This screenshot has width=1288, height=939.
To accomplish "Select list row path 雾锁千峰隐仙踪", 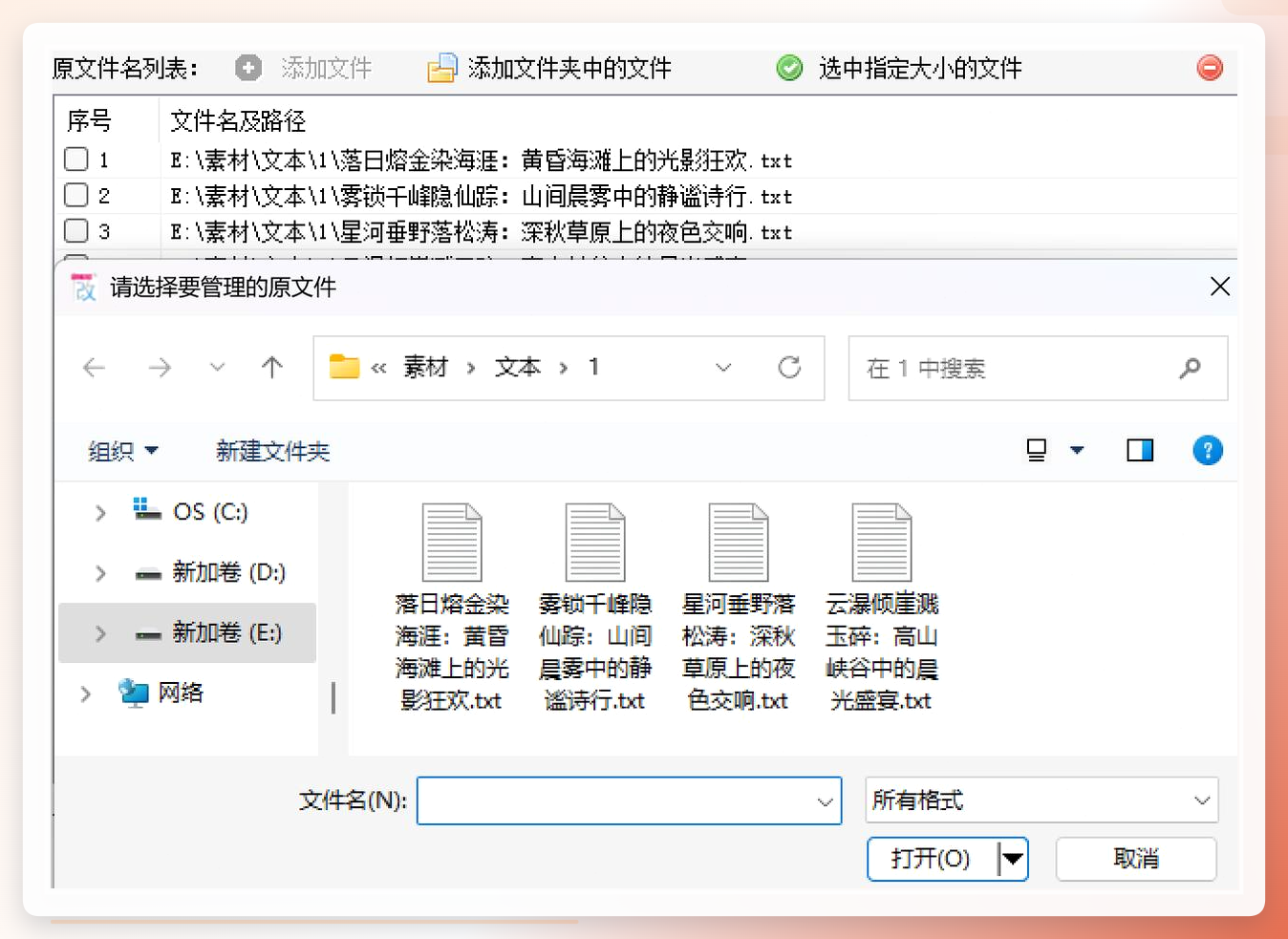I will [x=482, y=196].
